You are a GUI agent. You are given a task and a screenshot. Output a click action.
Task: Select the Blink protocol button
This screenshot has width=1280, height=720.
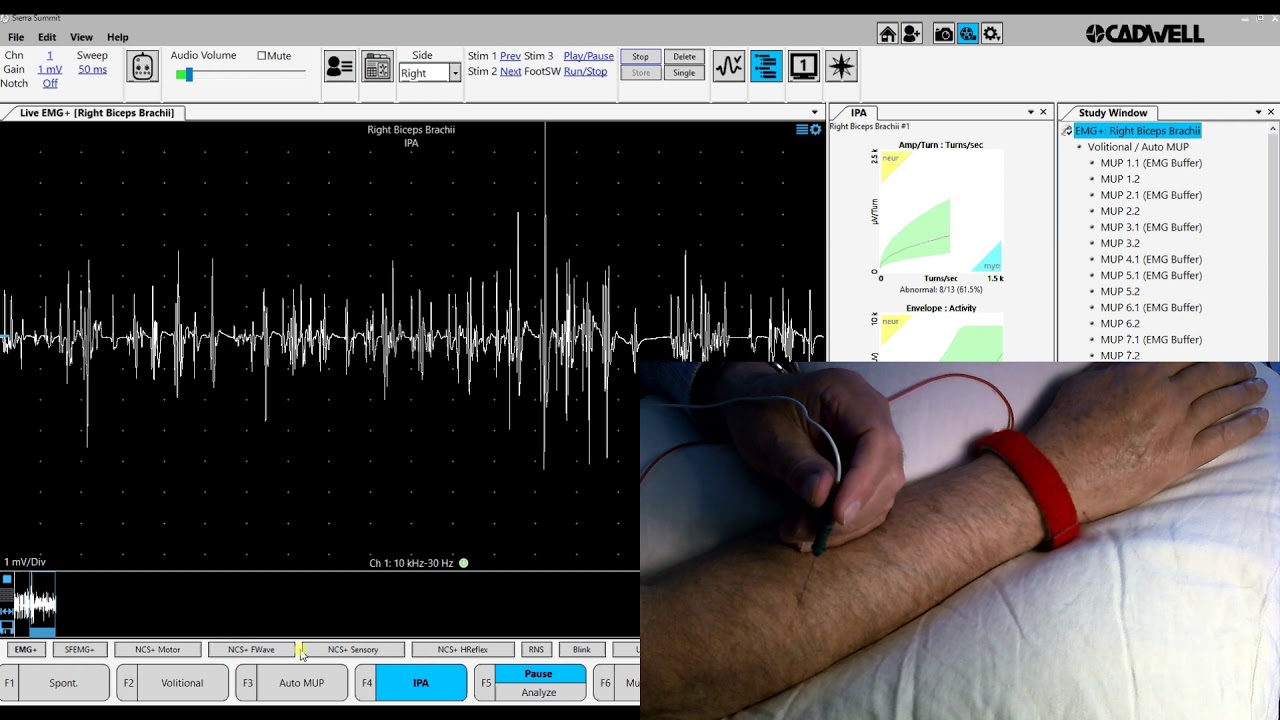tap(581, 650)
